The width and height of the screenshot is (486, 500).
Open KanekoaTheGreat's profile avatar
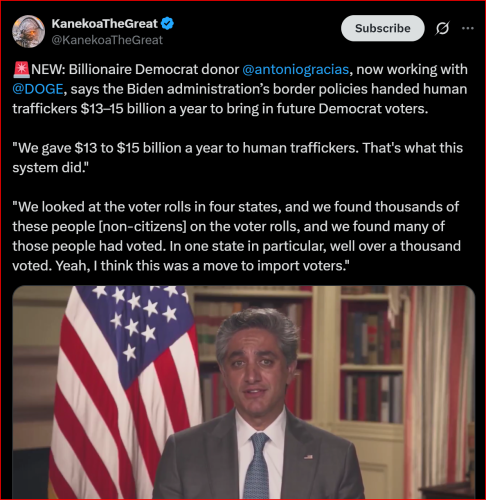[29, 31]
